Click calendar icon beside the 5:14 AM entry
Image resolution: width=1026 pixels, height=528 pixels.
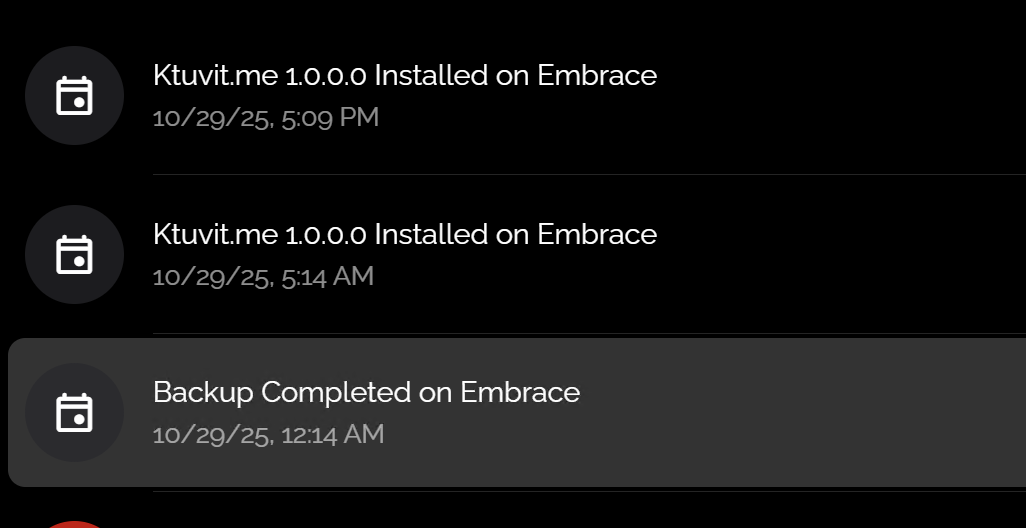pyautogui.click(x=74, y=255)
